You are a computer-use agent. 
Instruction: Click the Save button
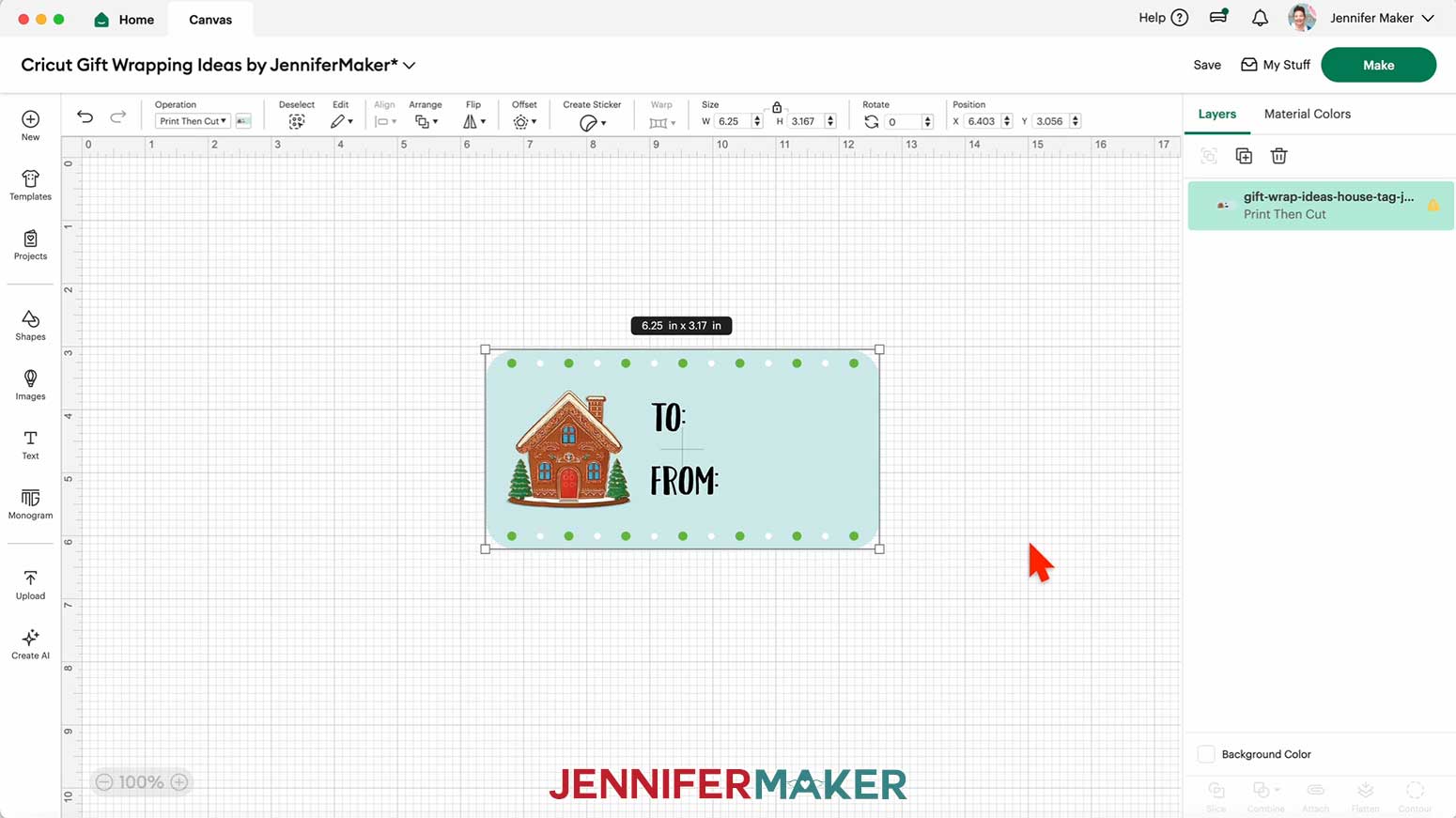[1207, 65]
